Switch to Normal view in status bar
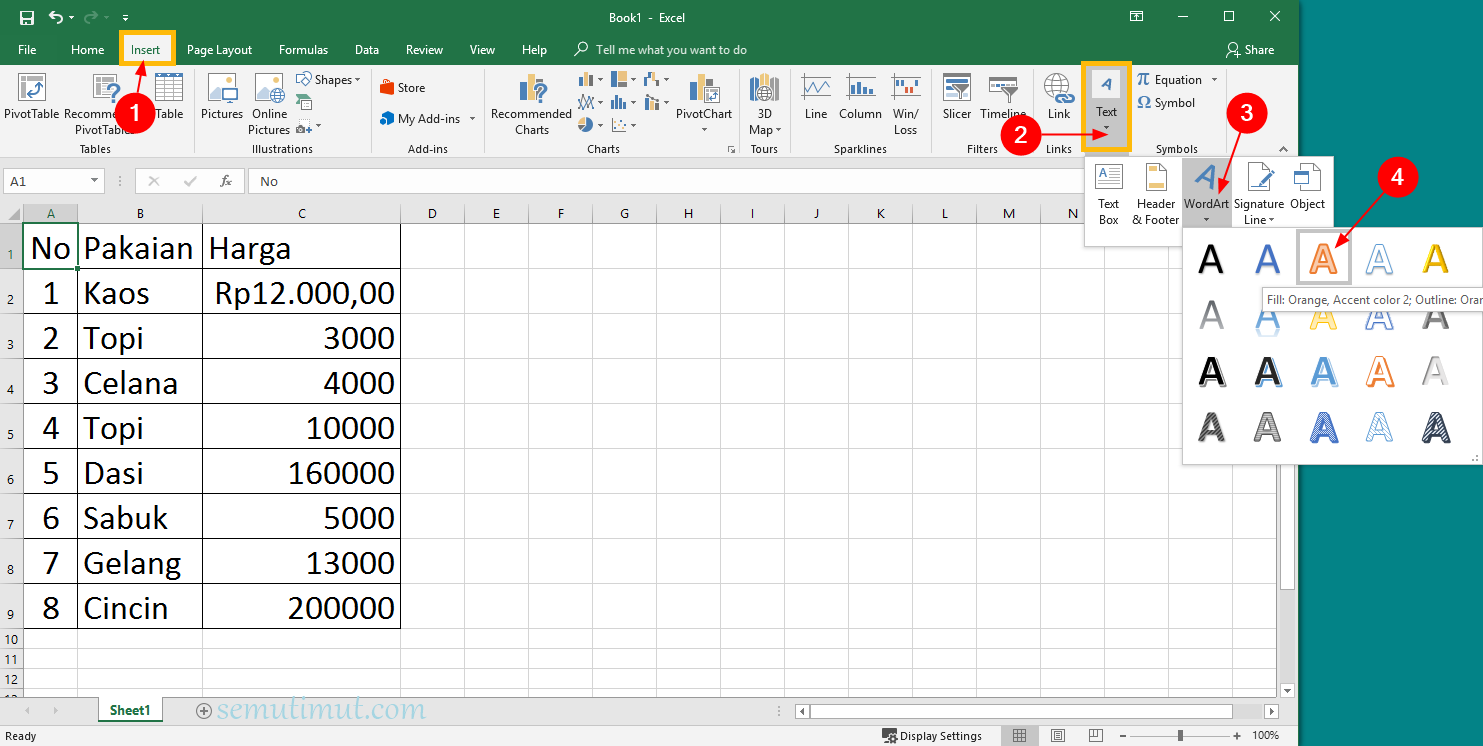This screenshot has height=746, width=1483. [x=1019, y=736]
